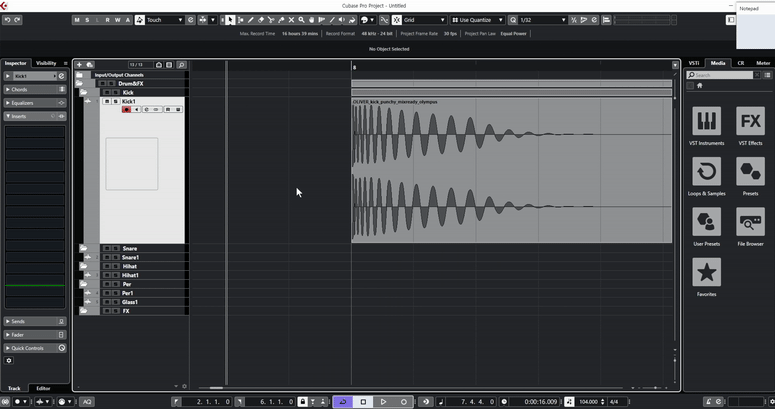The image size is (775, 409).
Task: Click the transport Stop button
Action: click(363, 402)
